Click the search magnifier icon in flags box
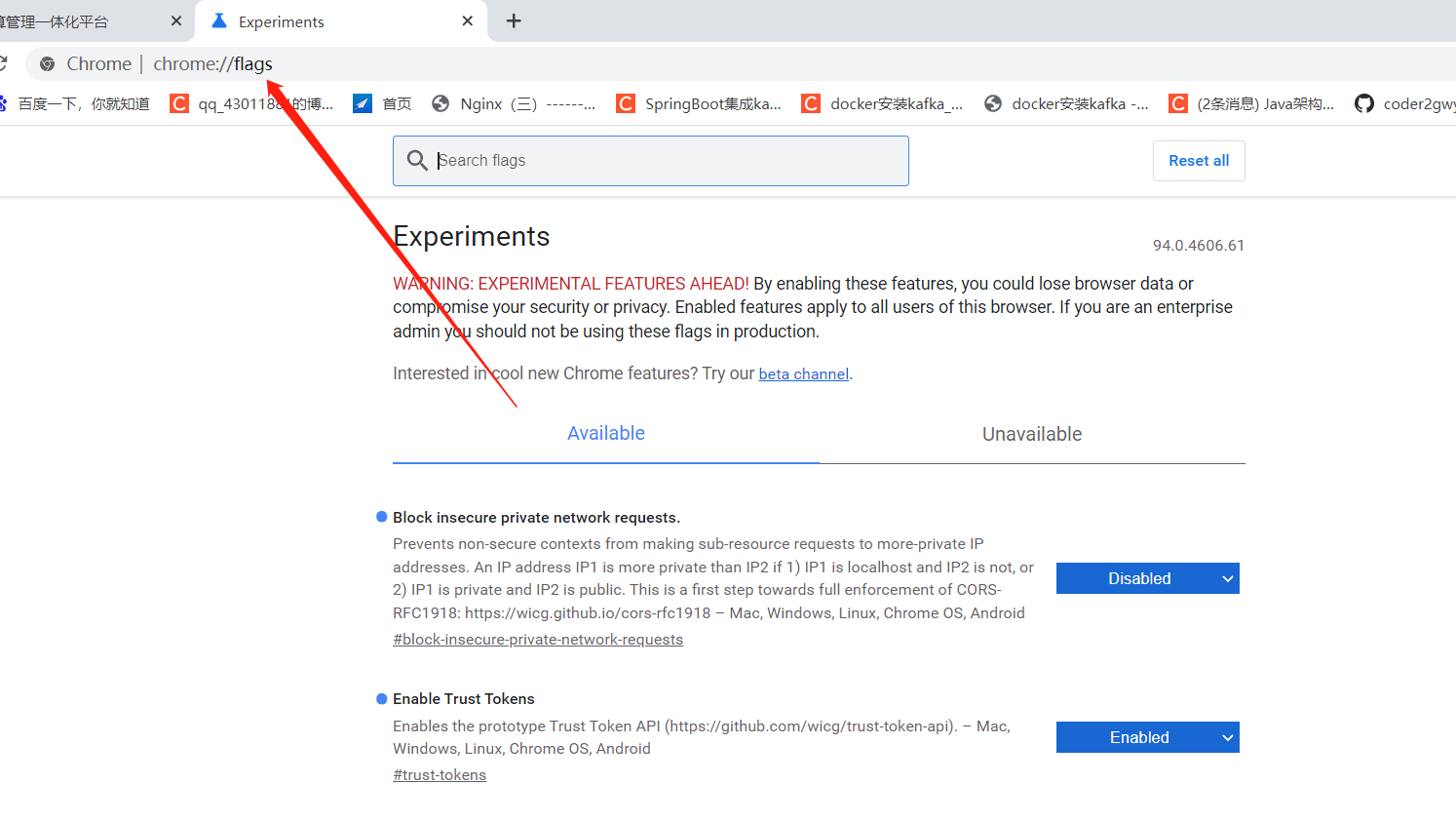 tap(417, 160)
